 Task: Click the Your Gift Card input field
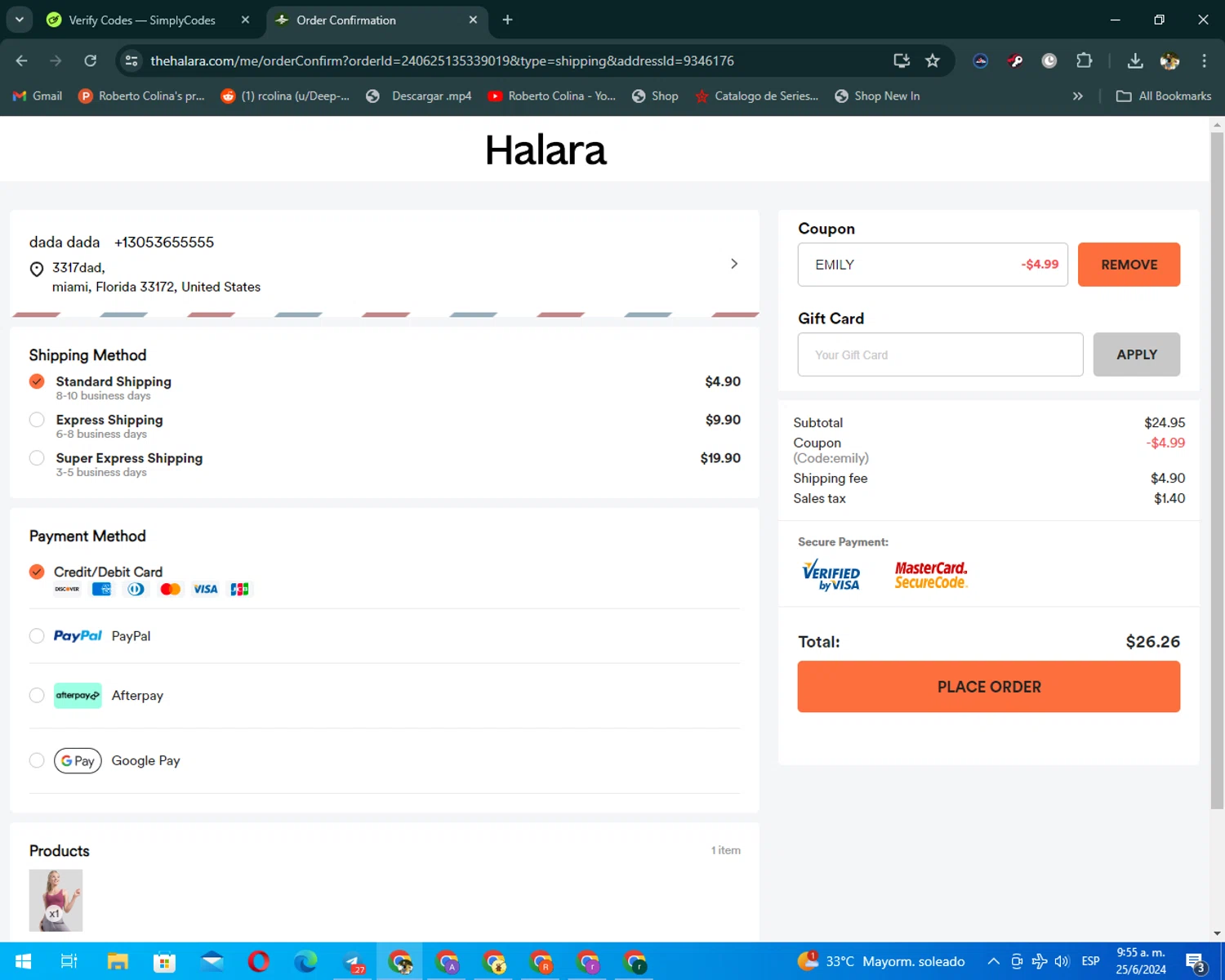(941, 354)
